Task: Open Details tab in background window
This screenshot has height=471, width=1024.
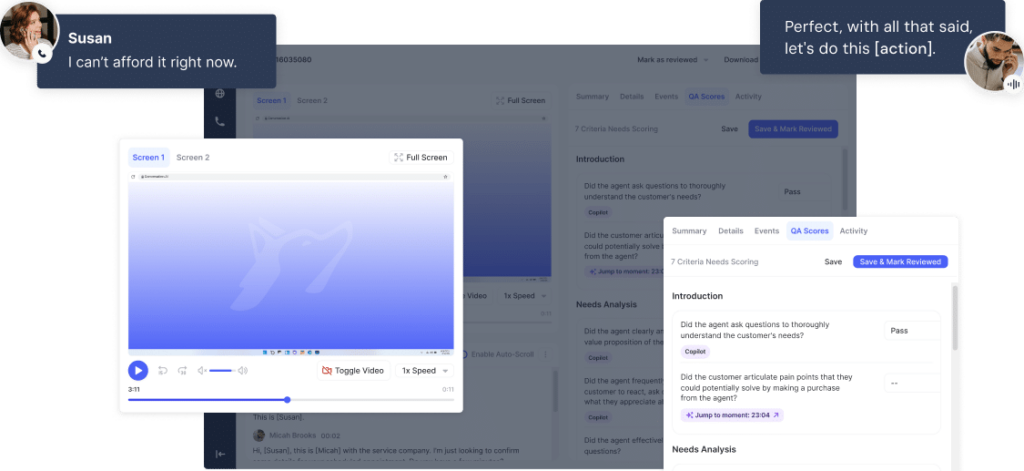Action: point(632,97)
